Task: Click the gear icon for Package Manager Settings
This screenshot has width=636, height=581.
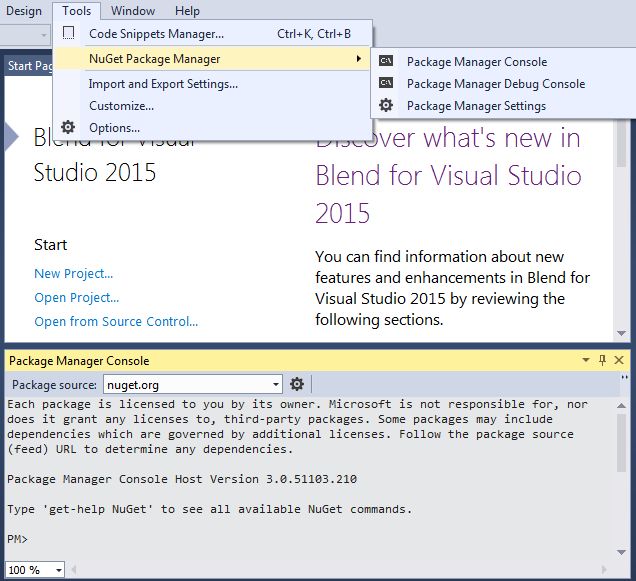Action: pyautogui.click(x=386, y=105)
